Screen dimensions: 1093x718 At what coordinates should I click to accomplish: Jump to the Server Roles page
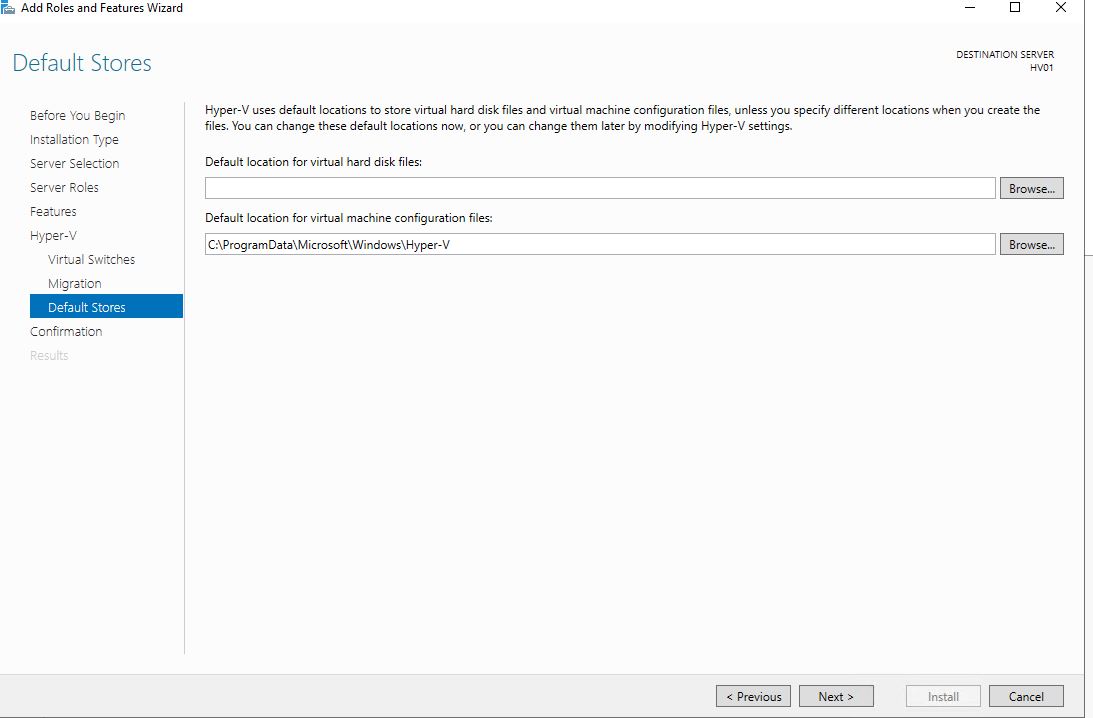coord(64,188)
